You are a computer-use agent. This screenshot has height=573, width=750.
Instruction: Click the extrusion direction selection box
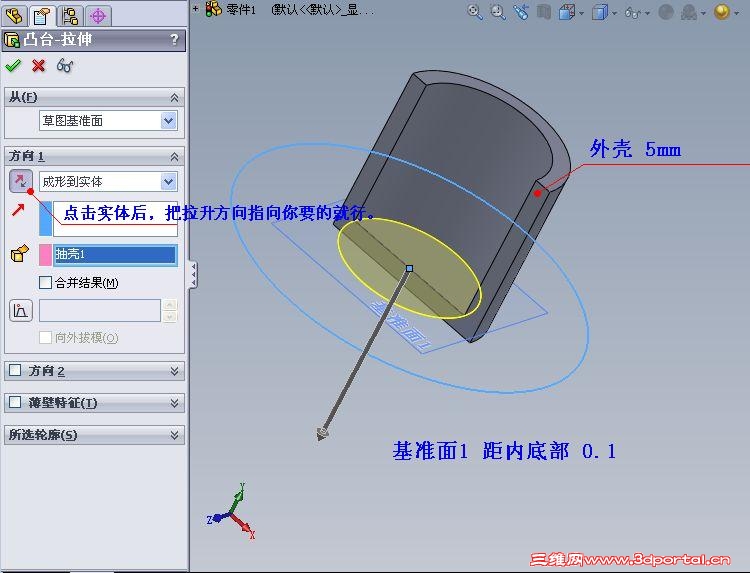[x=115, y=219]
